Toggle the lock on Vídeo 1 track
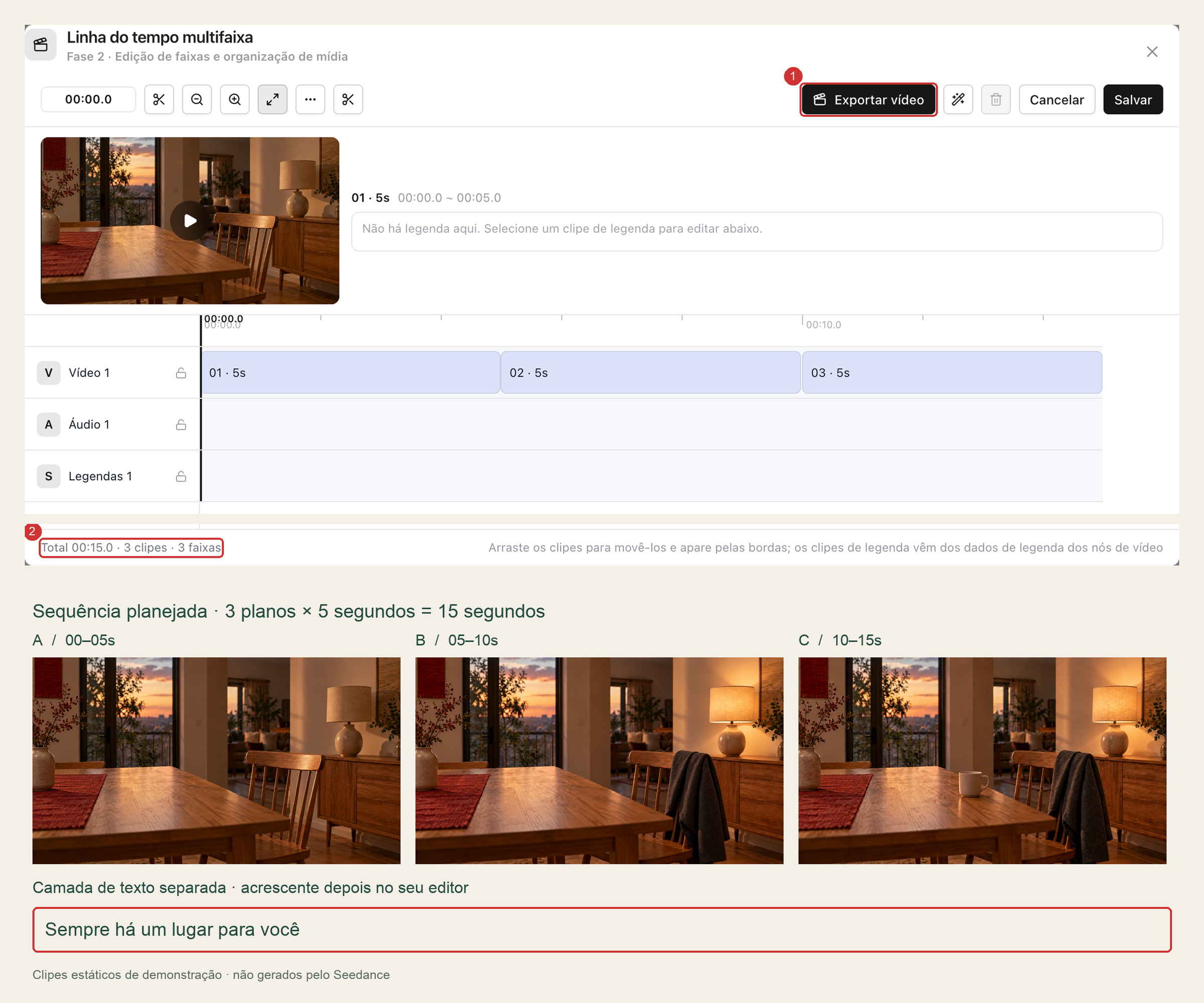Image resolution: width=1204 pixels, height=1003 pixels. coord(181,373)
